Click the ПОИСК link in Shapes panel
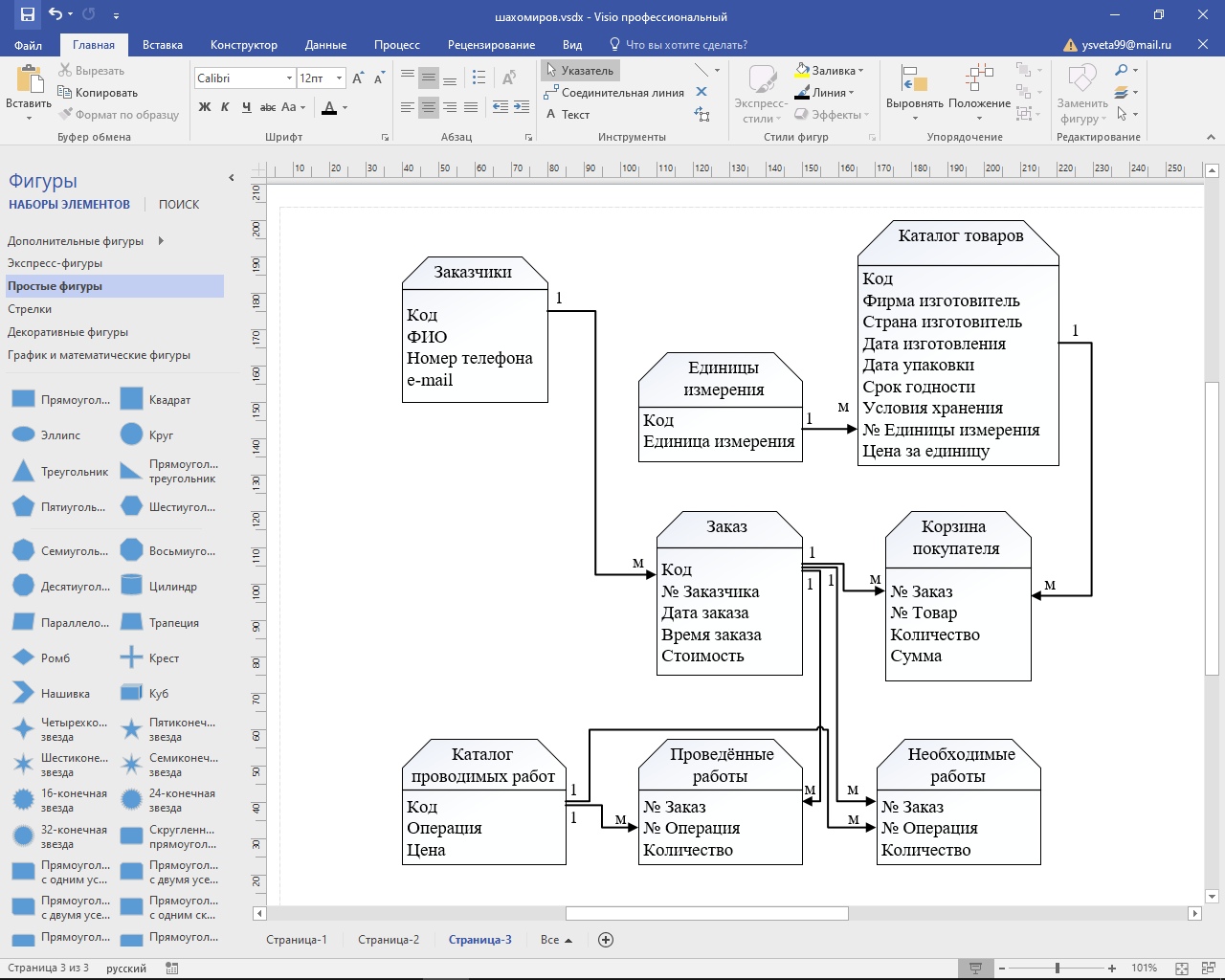The image size is (1225, 980). [179, 205]
